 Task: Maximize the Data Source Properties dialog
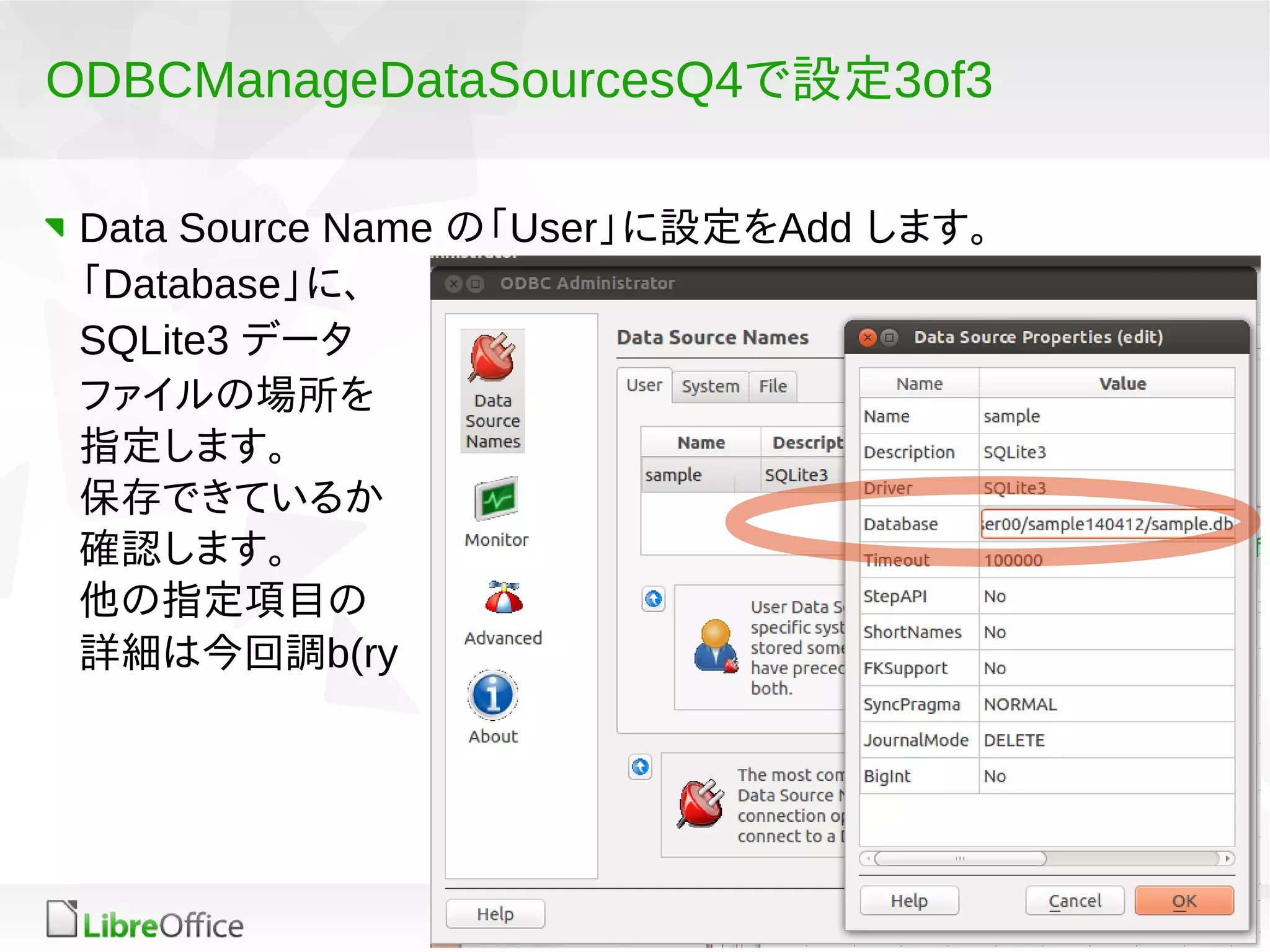point(890,337)
